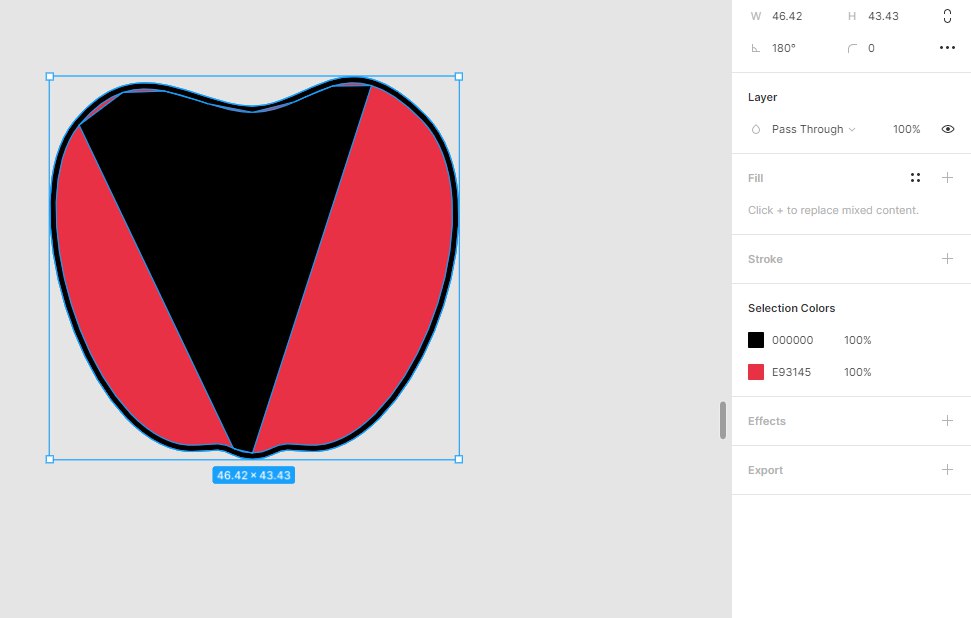
Task: Edit opacity of 000000 selection color
Action: (858, 340)
